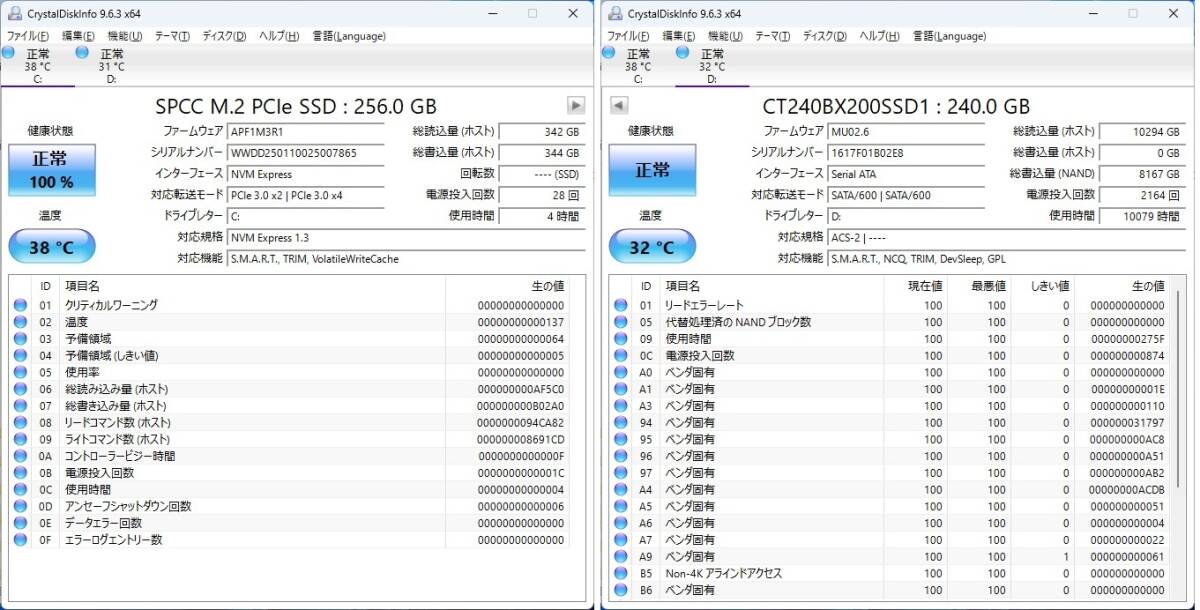
Task: Click the 現在値 column header
Action: (916, 286)
